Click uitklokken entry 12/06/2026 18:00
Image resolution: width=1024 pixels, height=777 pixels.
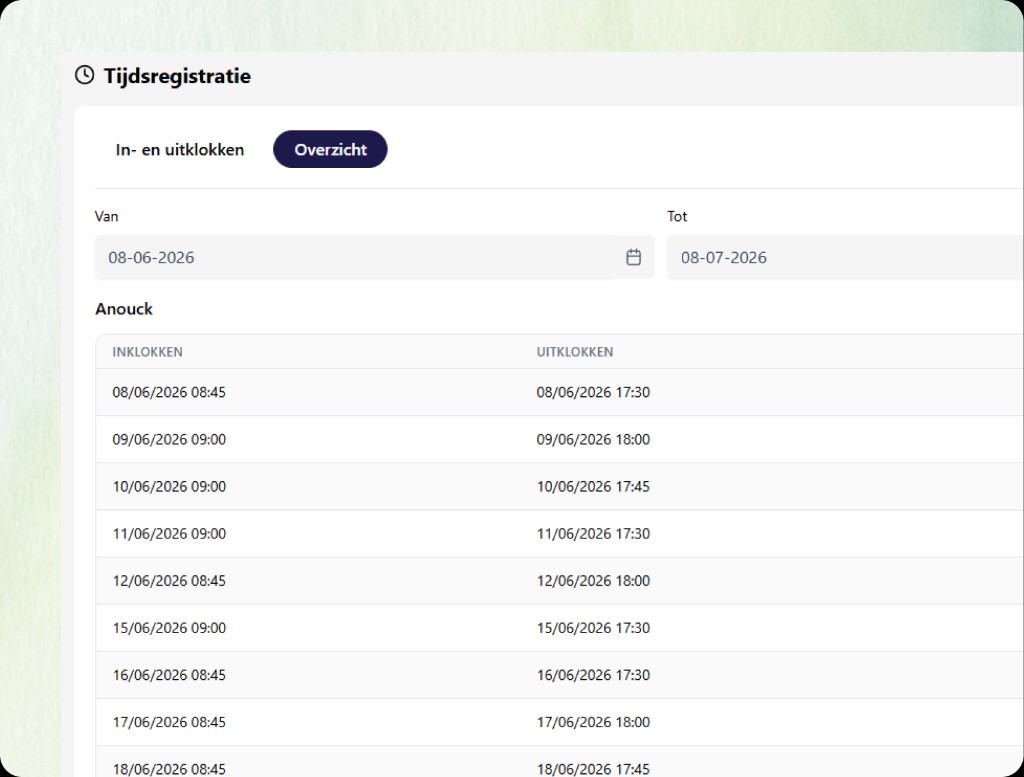click(x=593, y=580)
